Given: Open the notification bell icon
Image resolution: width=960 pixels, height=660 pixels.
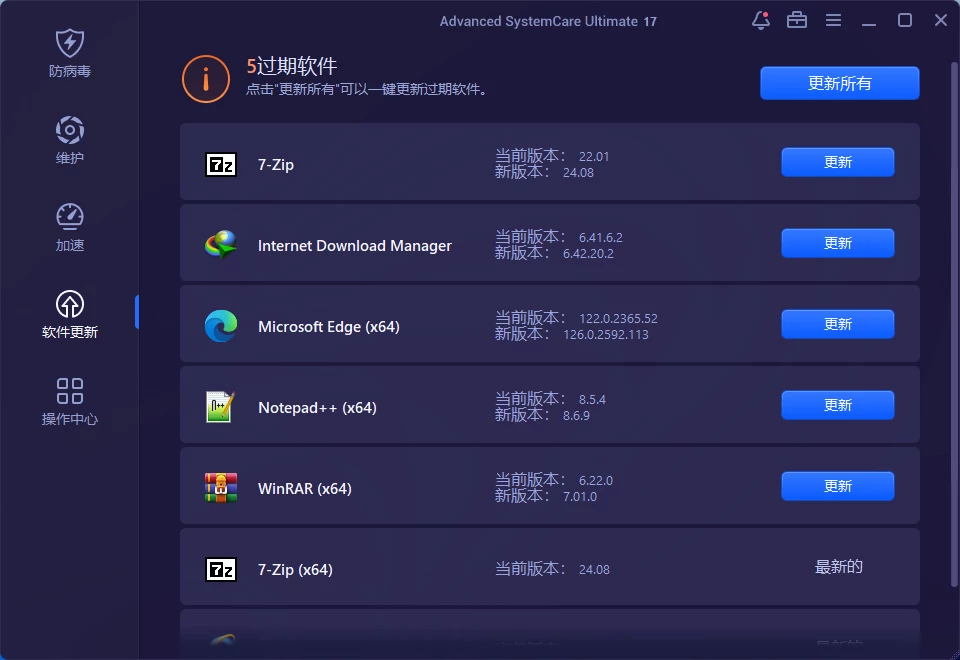Looking at the screenshot, I should click(760, 20).
